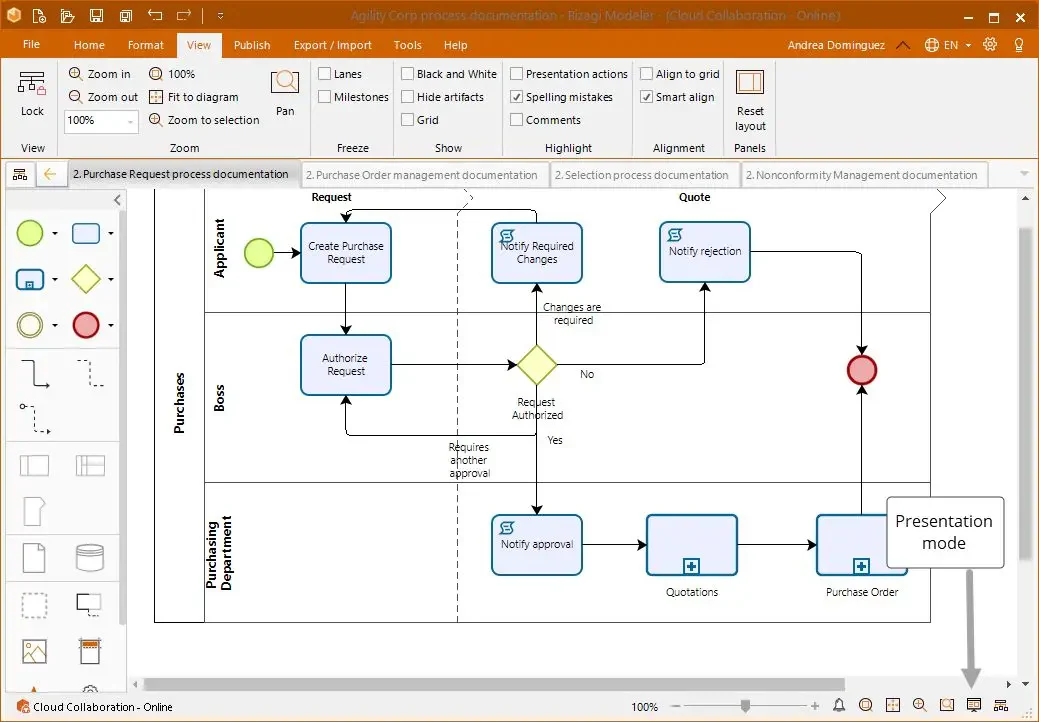Open the EN language dropdown

[x=948, y=45]
